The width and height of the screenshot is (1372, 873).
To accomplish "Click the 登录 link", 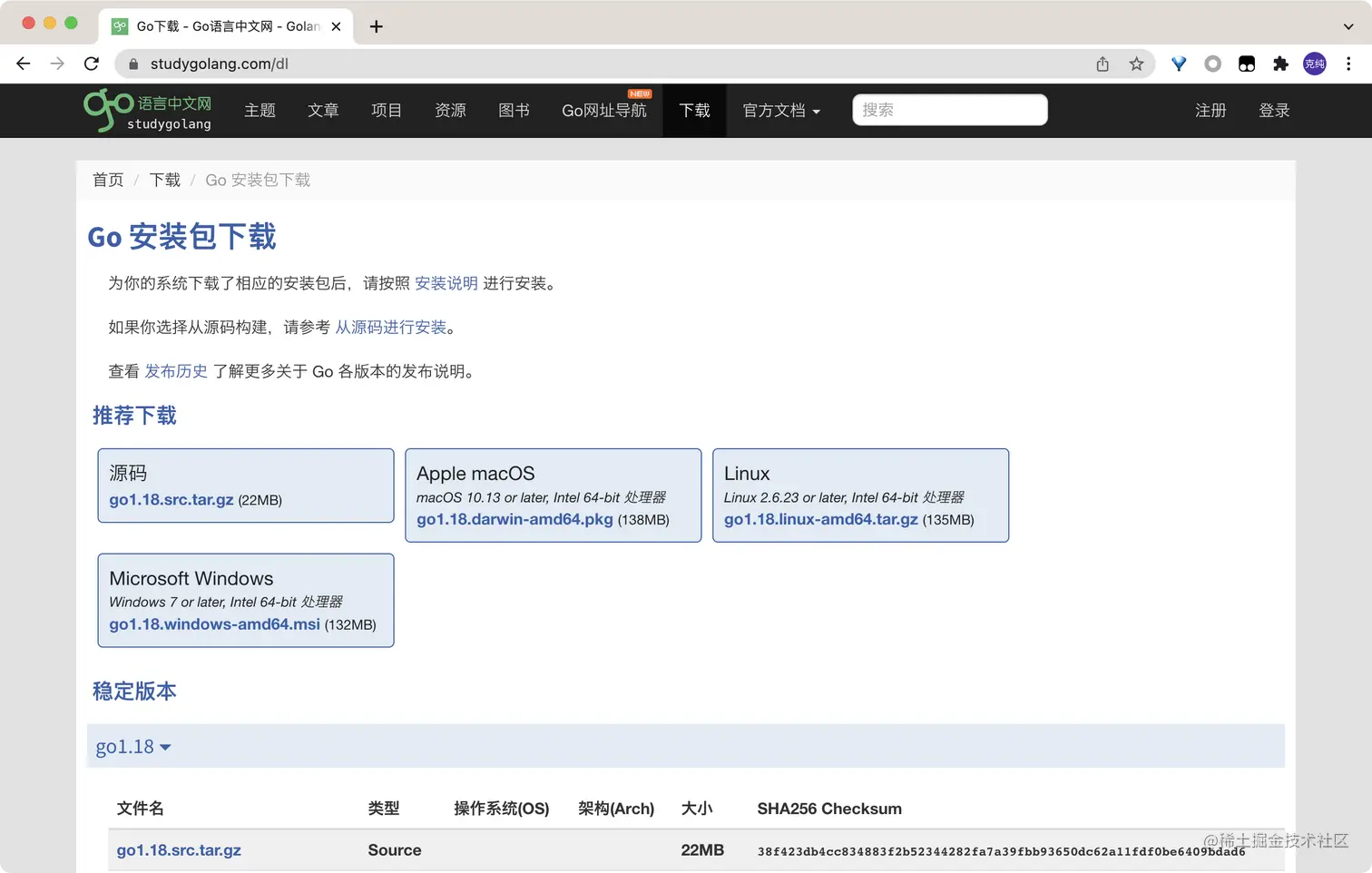I will tap(1274, 111).
